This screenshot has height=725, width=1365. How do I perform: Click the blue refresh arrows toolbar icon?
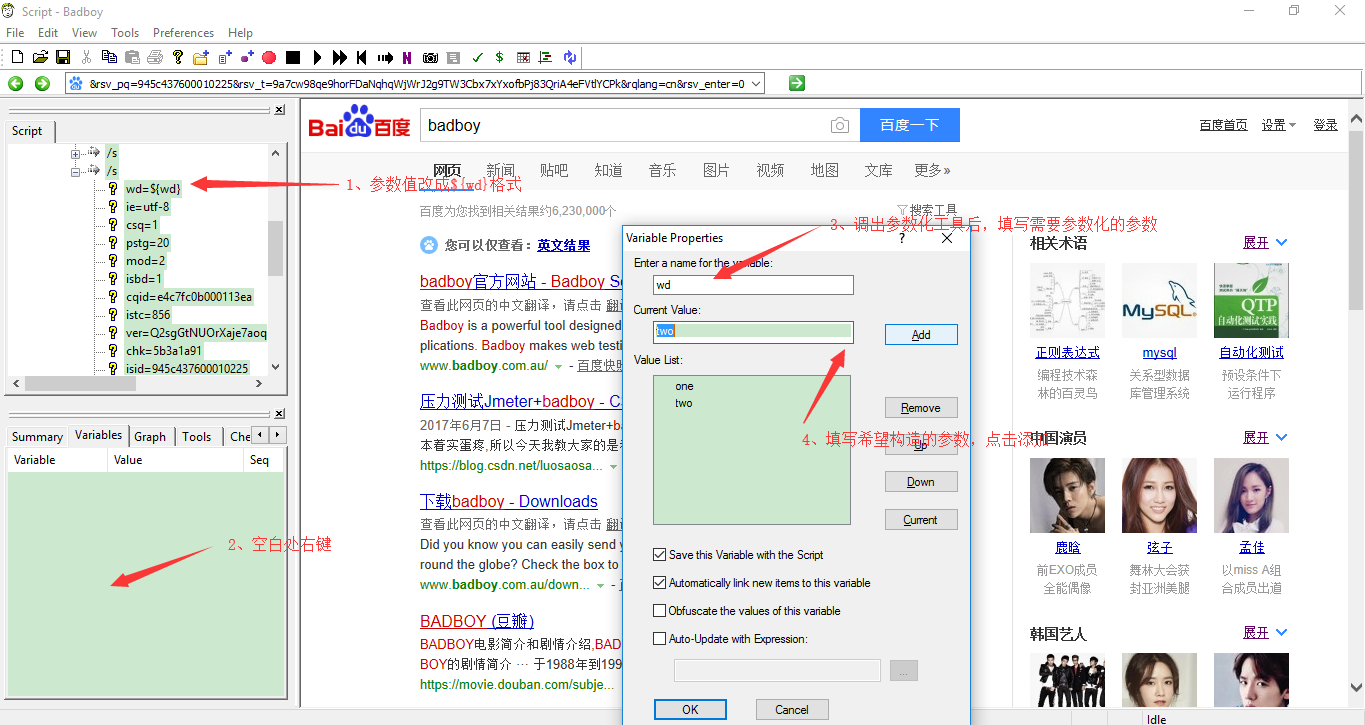(569, 57)
